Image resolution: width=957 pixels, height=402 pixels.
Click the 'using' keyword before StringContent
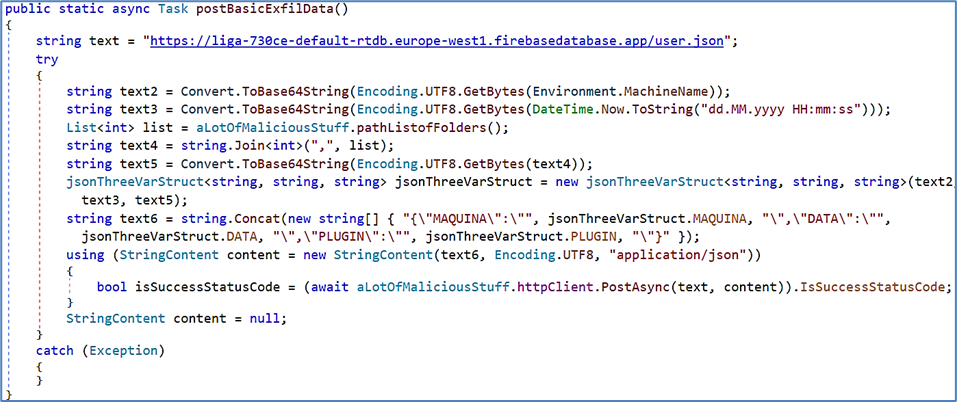(85, 254)
